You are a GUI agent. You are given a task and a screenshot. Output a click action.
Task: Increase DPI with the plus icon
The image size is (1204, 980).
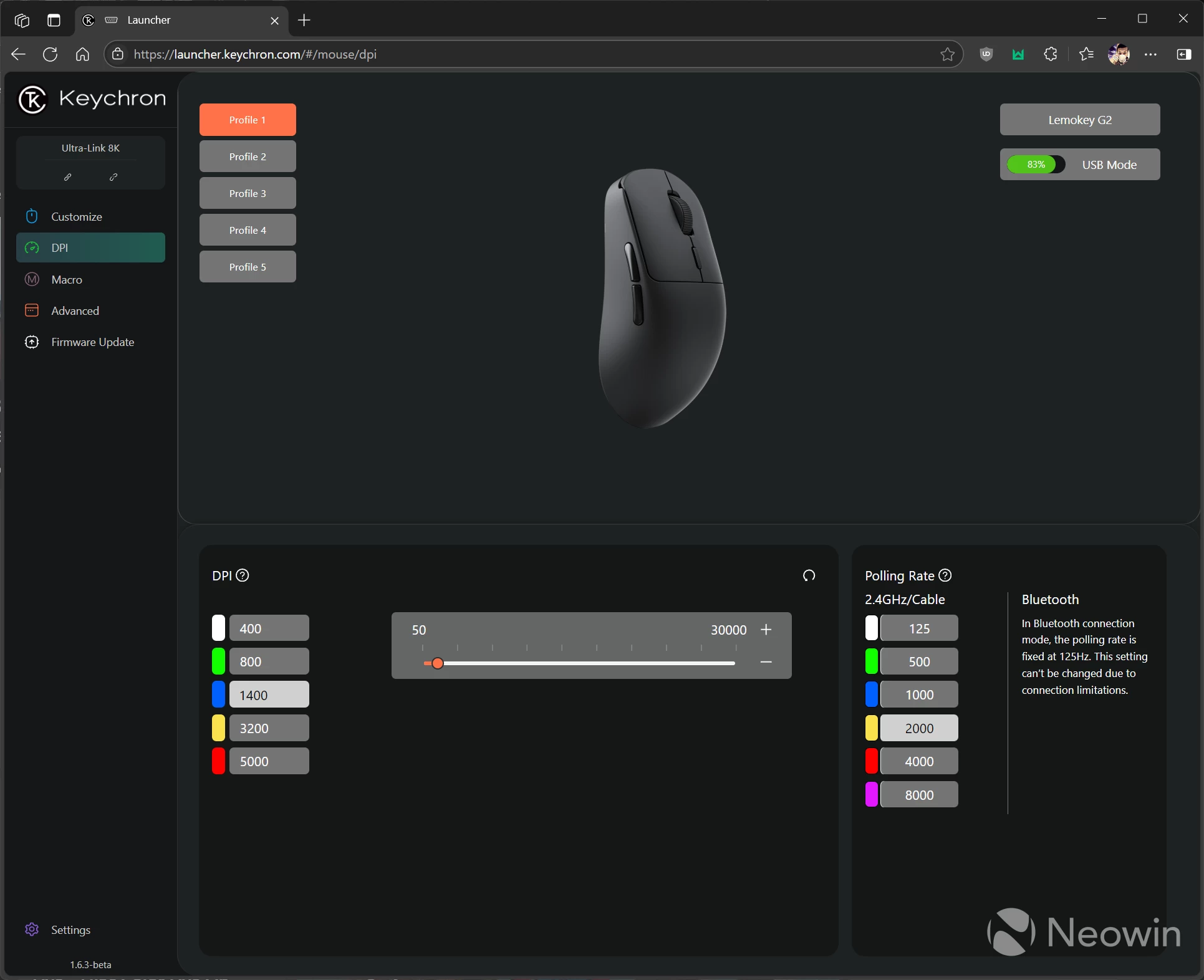[766, 630]
